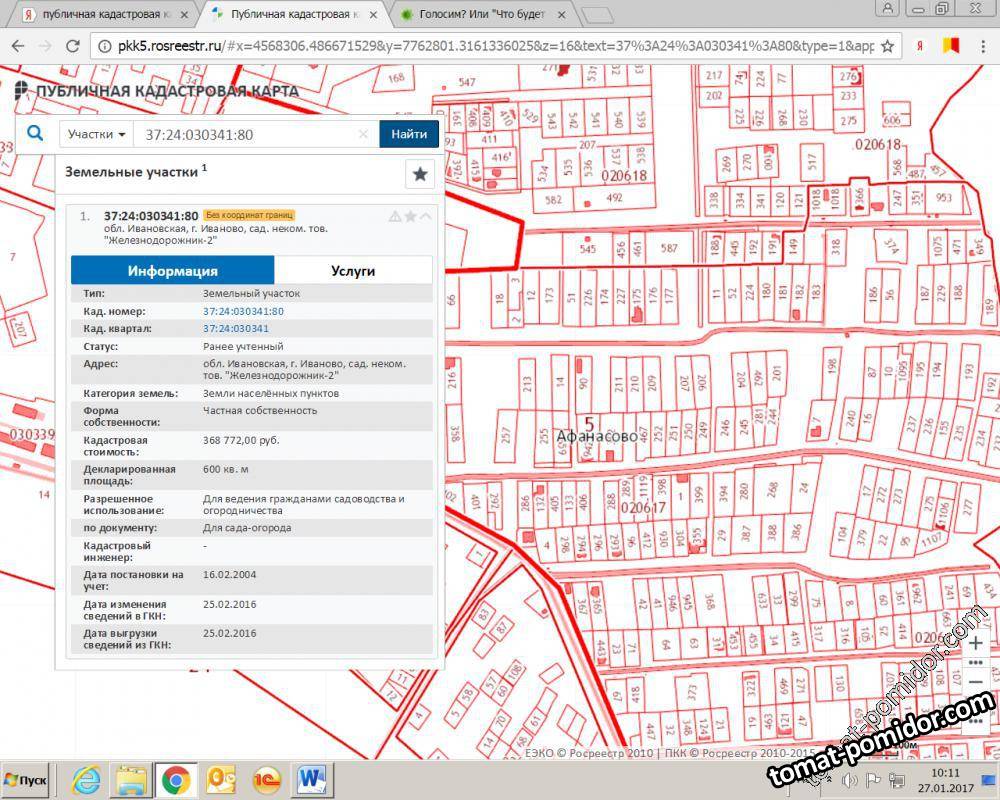Open cadastral number link 37:24:030341:80

tap(243, 311)
